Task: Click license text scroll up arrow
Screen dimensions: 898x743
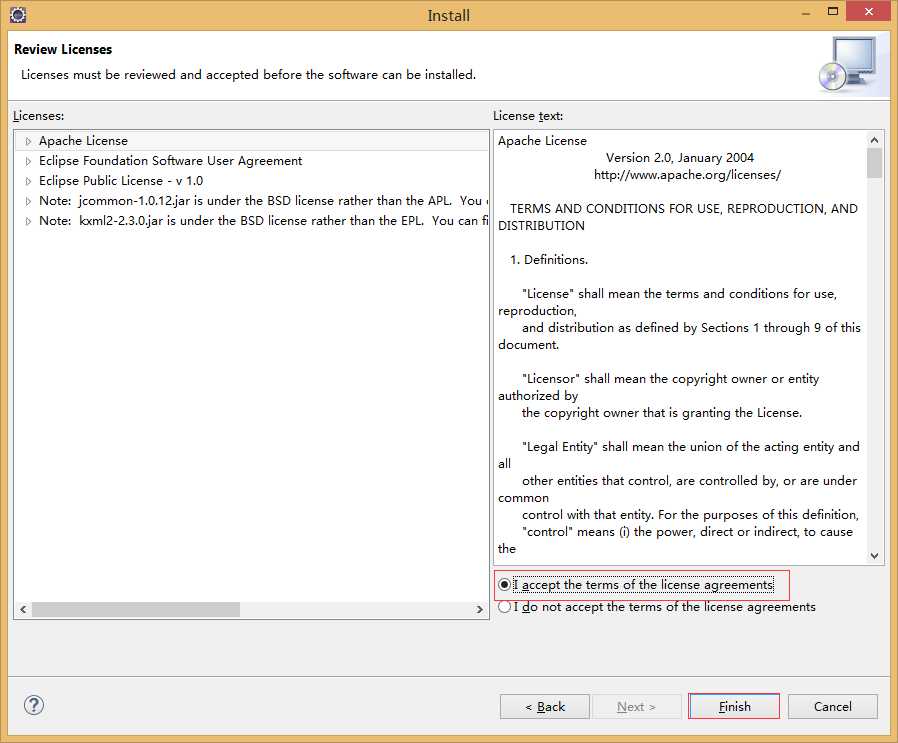Action: click(874, 140)
